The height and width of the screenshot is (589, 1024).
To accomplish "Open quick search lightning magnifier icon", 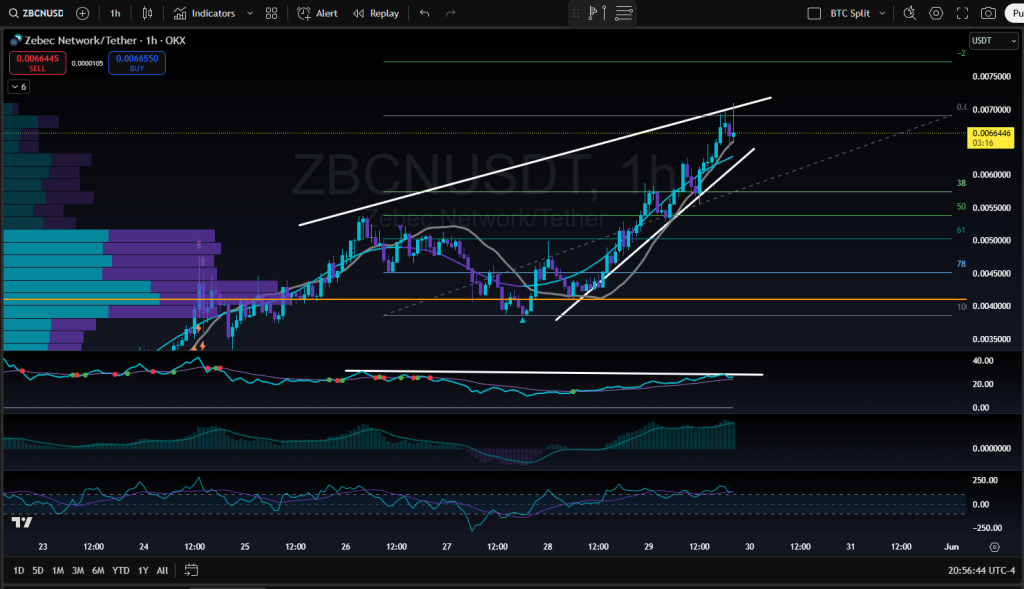I will tap(909, 13).
